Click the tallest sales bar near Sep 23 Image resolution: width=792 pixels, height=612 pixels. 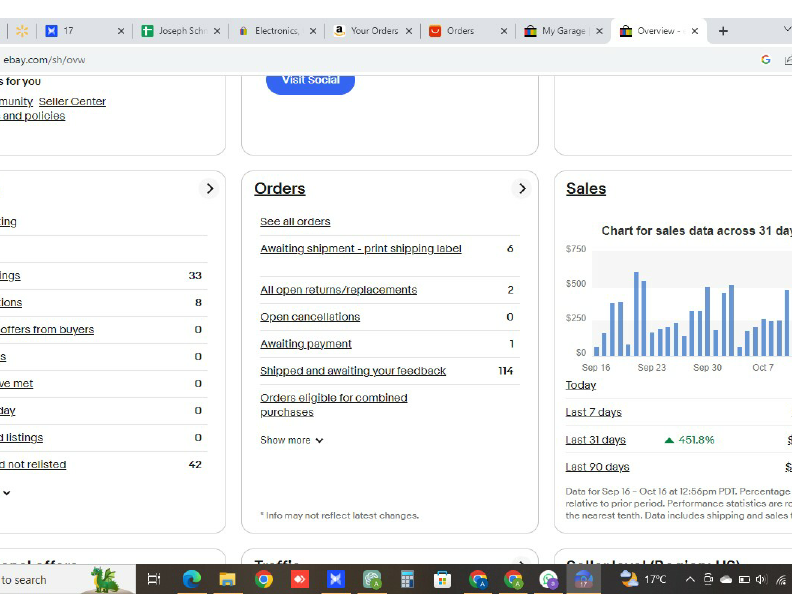click(x=636, y=314)
